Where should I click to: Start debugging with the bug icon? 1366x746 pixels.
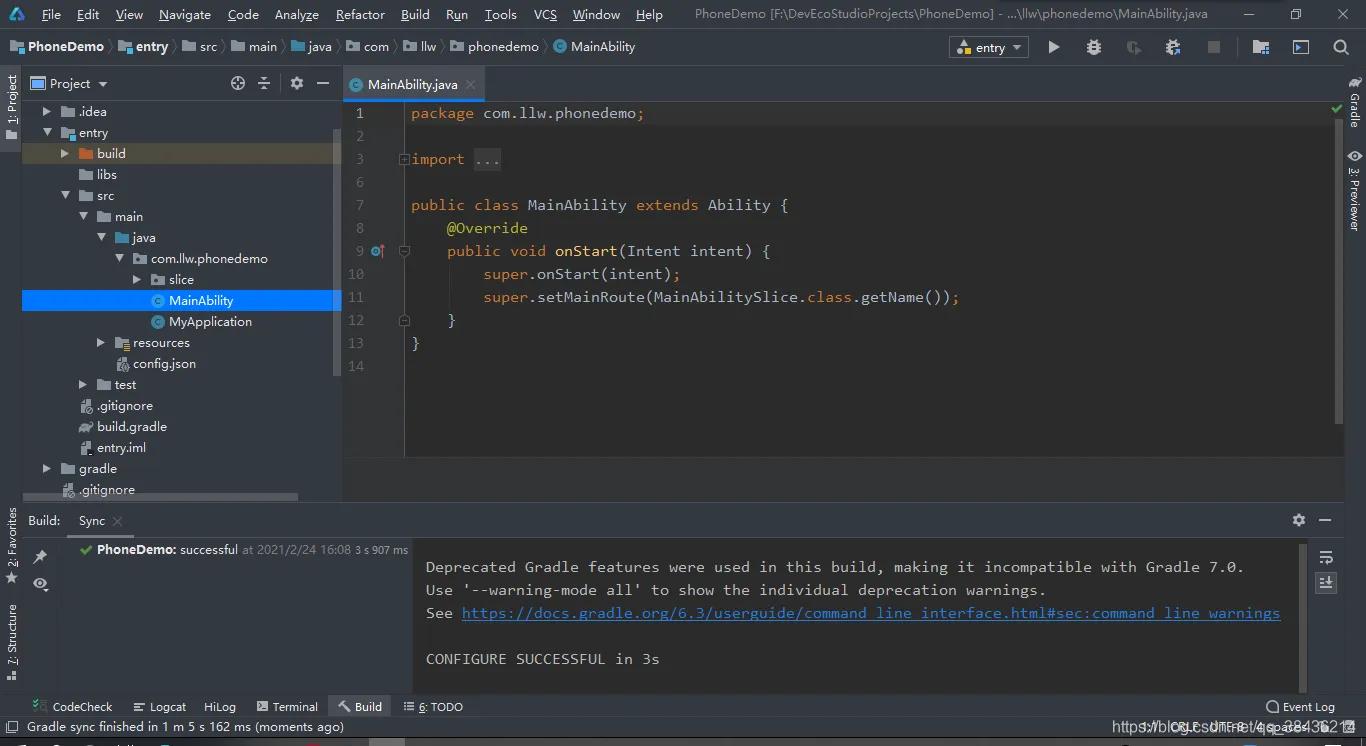[1093, 47]
